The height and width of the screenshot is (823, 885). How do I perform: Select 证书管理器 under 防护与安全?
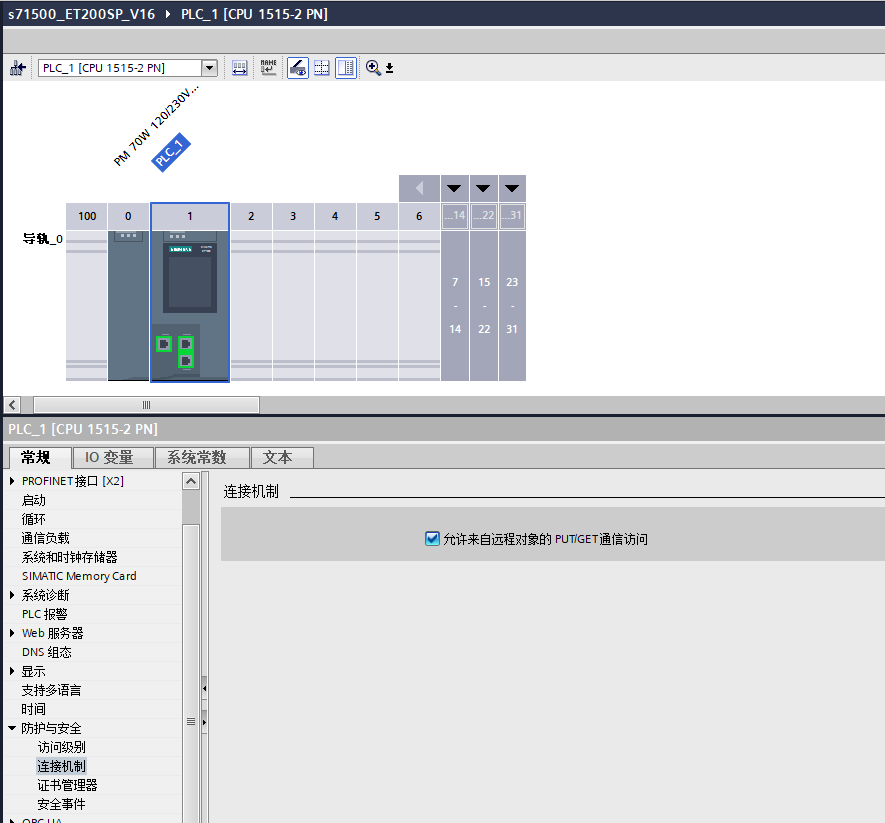click(x=67, y=785)
